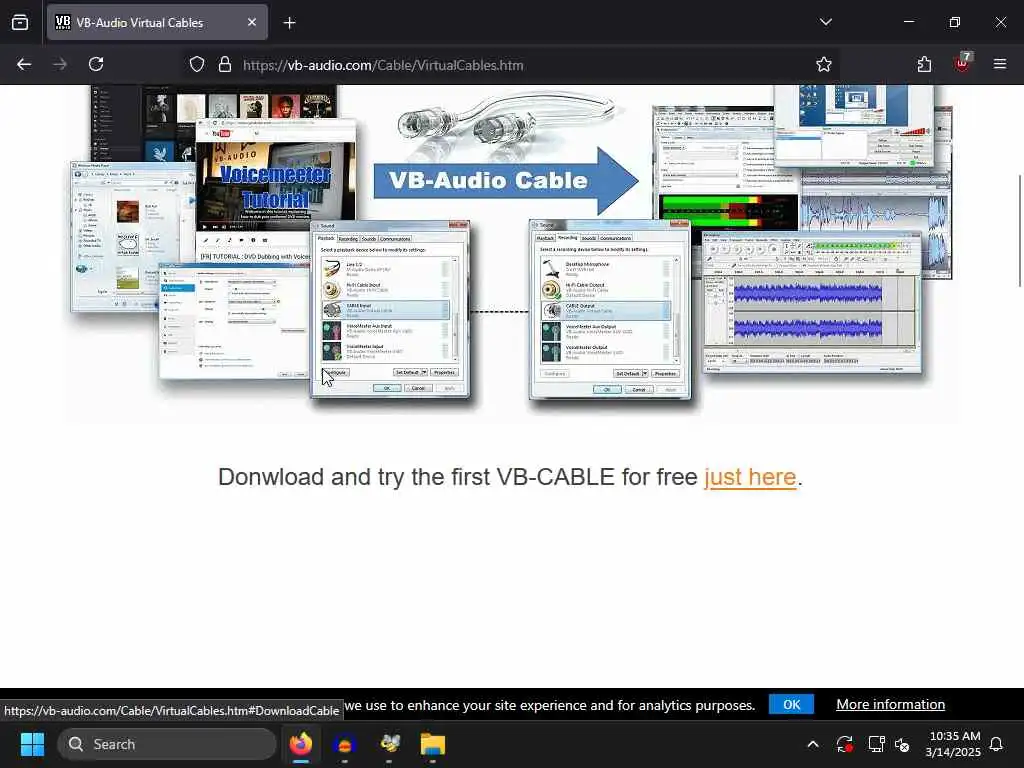Open the muted volume tray icon
The width and height of the screenshot is (1024, 768).
click(903, 744)
